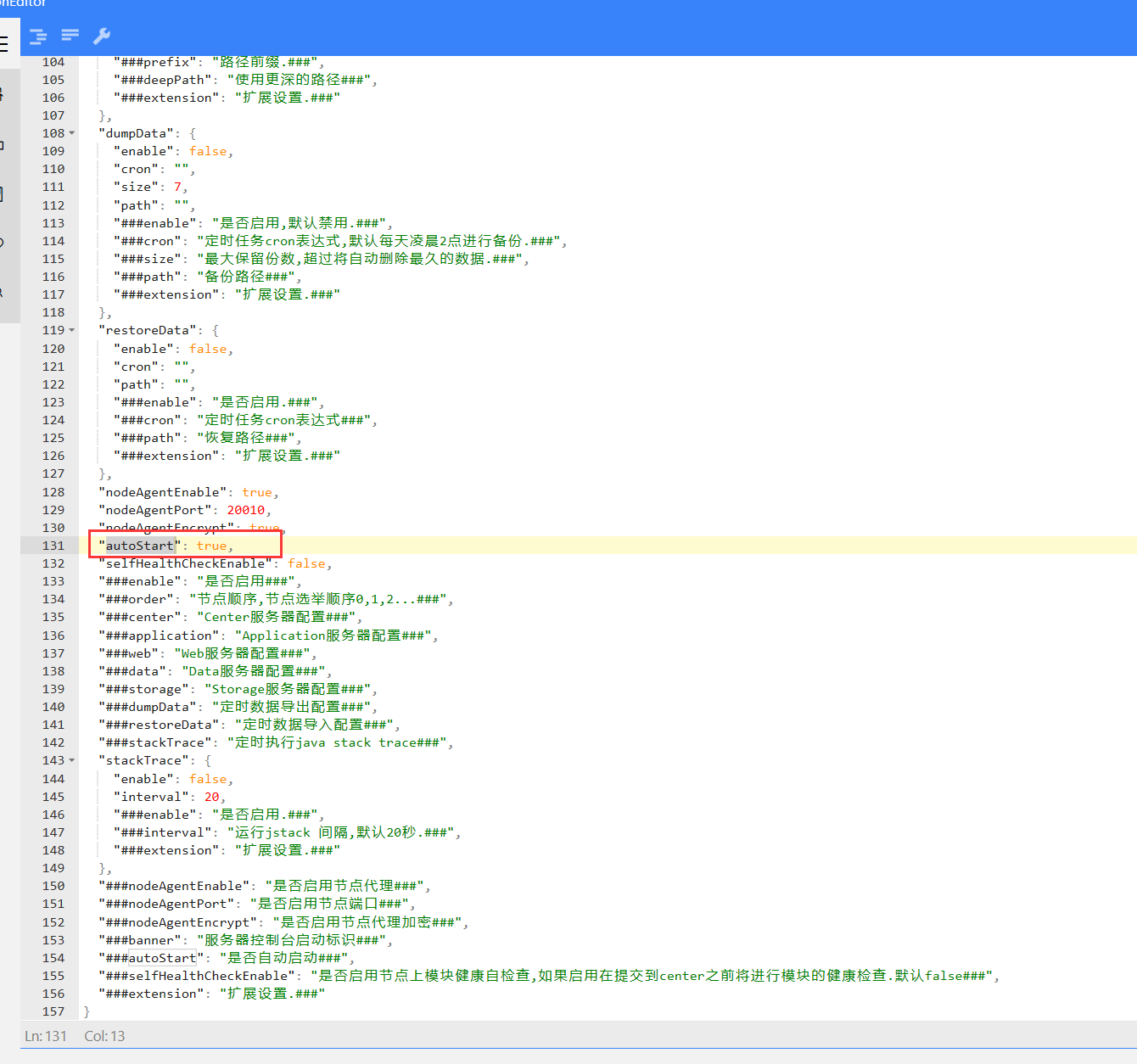The image size is (1137, 1064).
Task: Click line number 104 in the gutter
Action: pyautogui.click(x=53, y=62)
